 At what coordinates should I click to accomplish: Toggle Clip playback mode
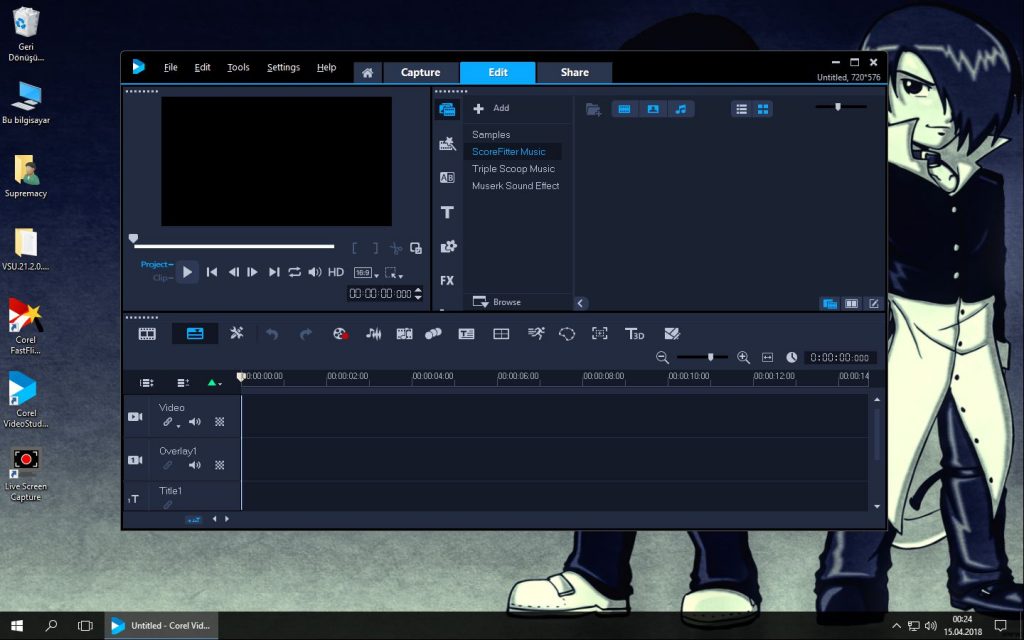[163, 278]
